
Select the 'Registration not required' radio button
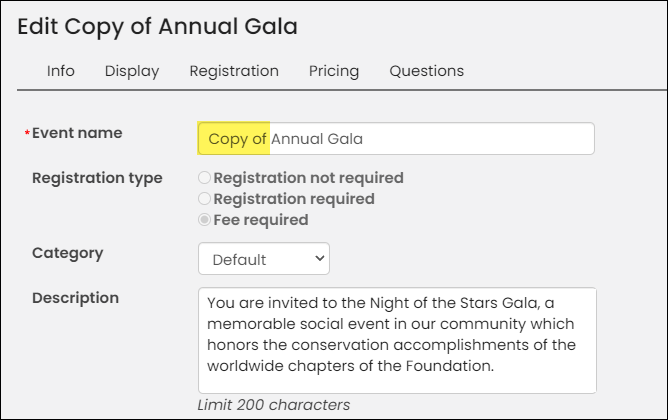[204, 178]
